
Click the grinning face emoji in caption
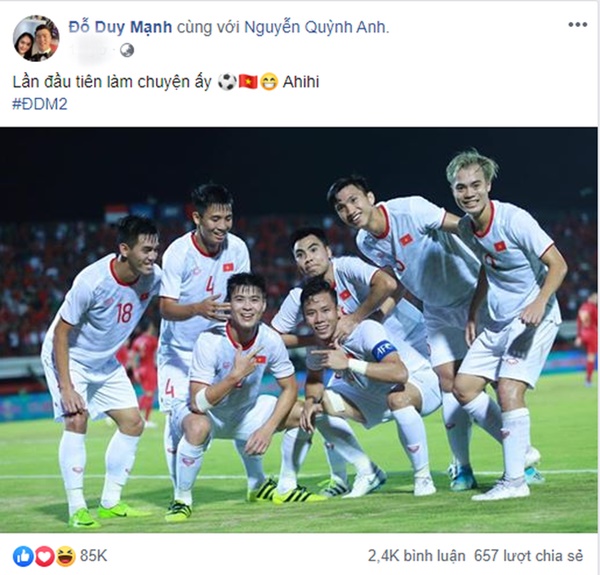point(268,82)
